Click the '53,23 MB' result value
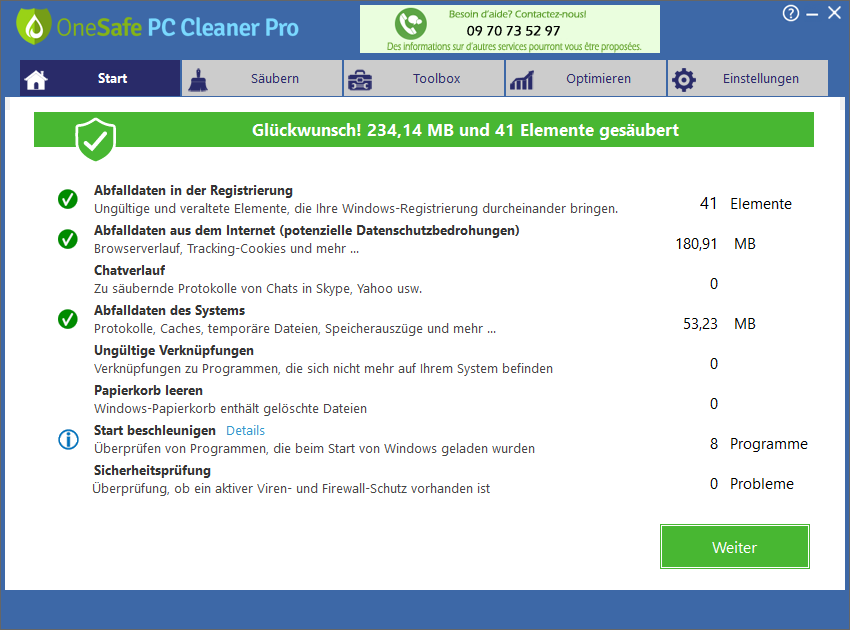This screenshot has width=850, height=630. click(x=719, y=324)
